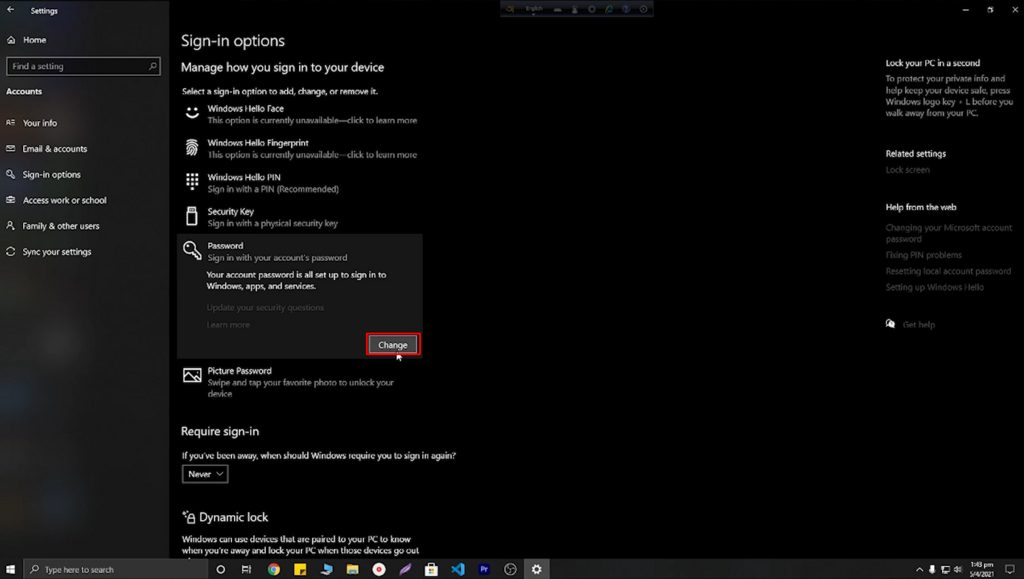This screenshot has height=579, width=1024.
Task: Click the volume icon in system tray
Action: click(957, 569)
